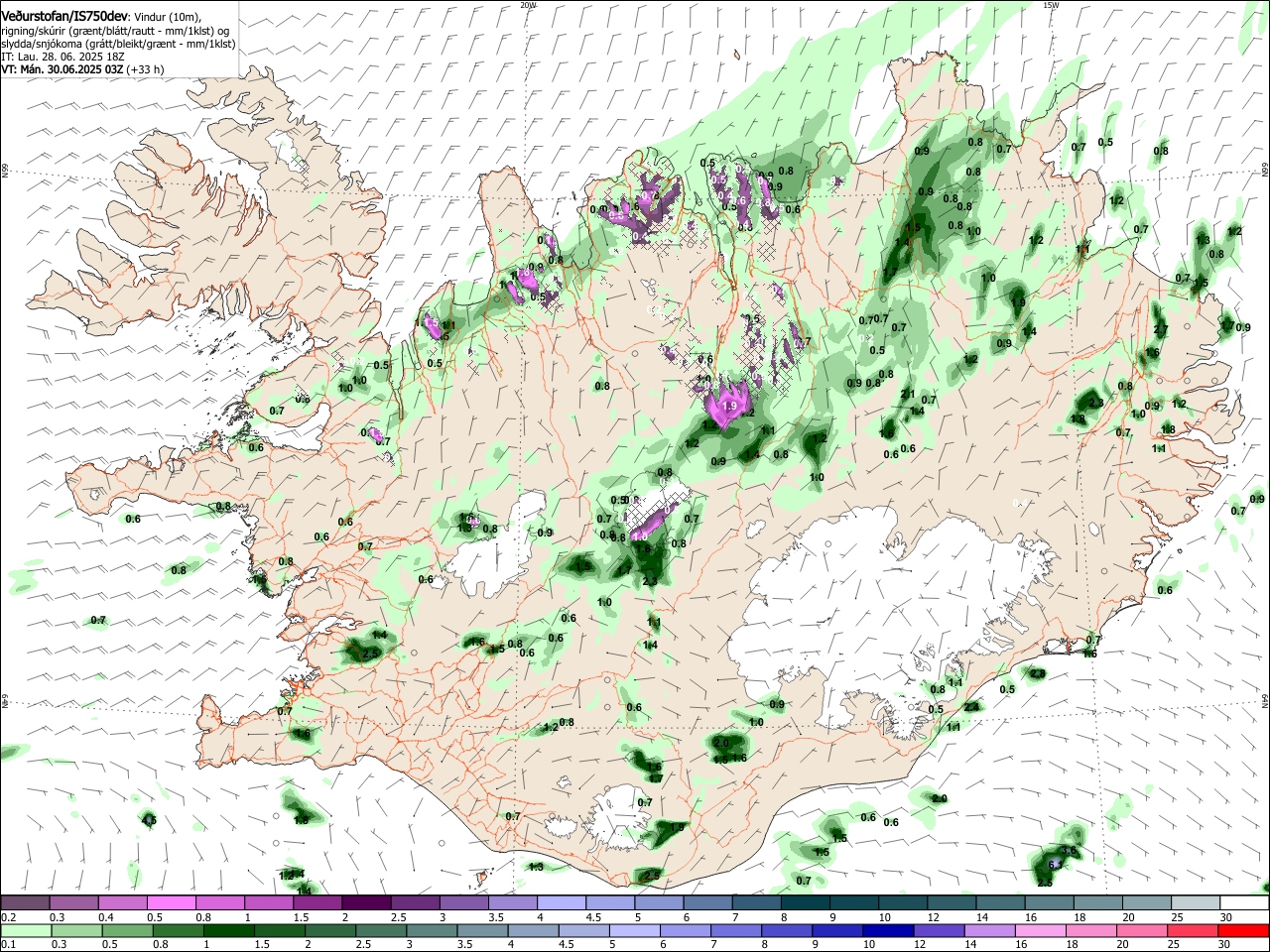Pick the light periwinkle 4–4.5 snow swatch
The height and width of the screenshot is (952, 1270).
(563, 902)
